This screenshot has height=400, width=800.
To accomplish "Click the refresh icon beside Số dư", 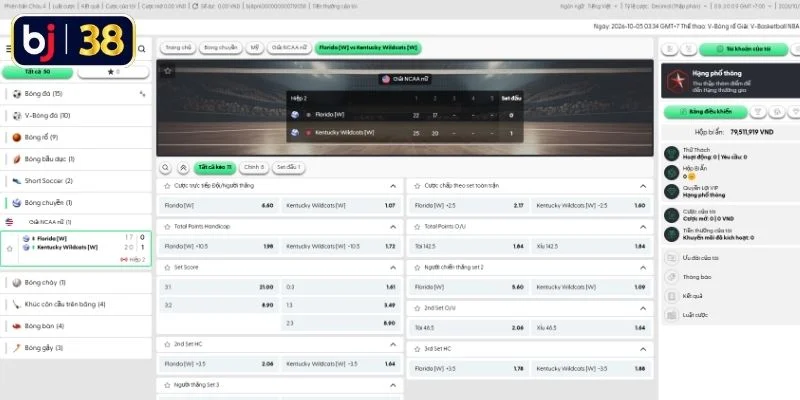I will [x=195, y=6].
